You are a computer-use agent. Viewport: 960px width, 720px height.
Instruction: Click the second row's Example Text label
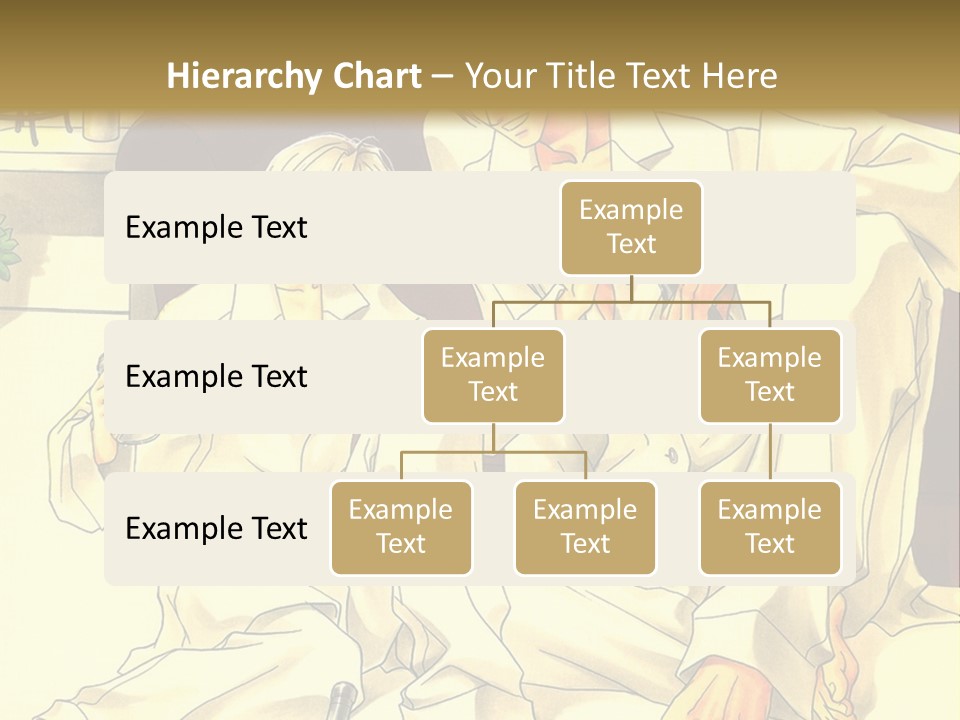(216, 376)
